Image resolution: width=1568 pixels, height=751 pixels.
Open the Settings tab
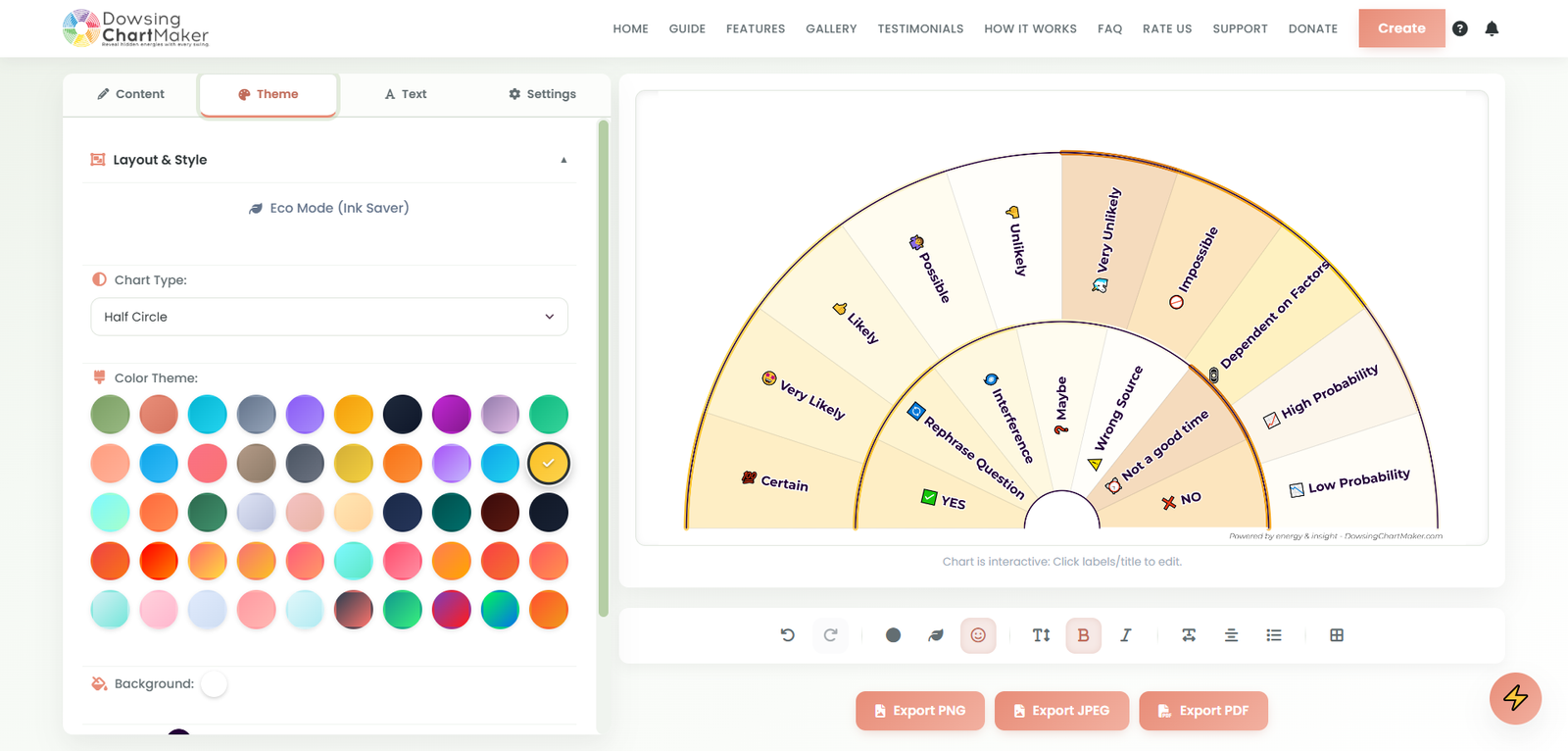pos(542,94)
